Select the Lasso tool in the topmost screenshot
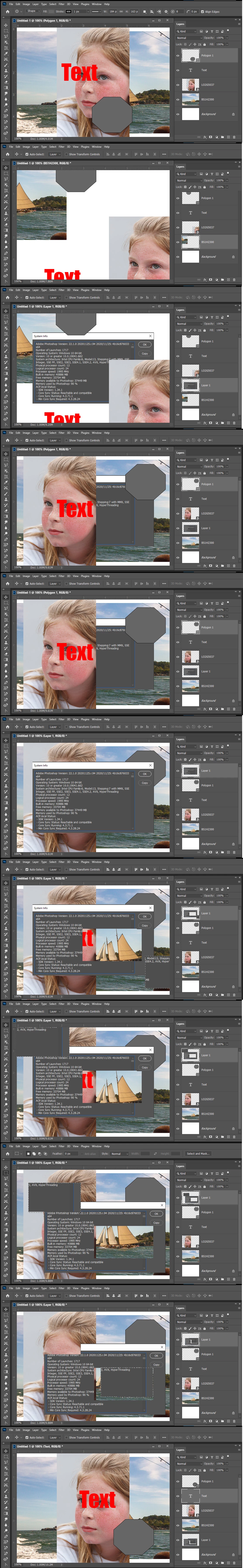Image resolution: width=243 pixels, height=1568 pixels. 6,37
